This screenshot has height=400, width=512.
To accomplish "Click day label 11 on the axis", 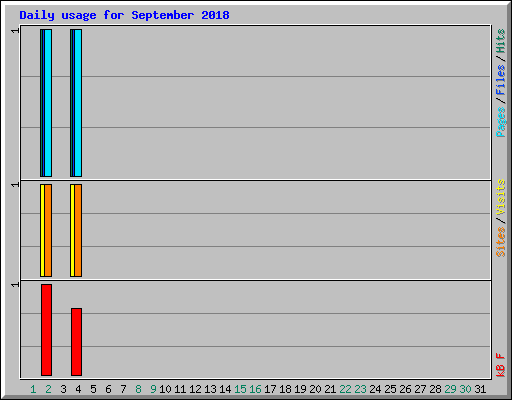I will point(180,389).
